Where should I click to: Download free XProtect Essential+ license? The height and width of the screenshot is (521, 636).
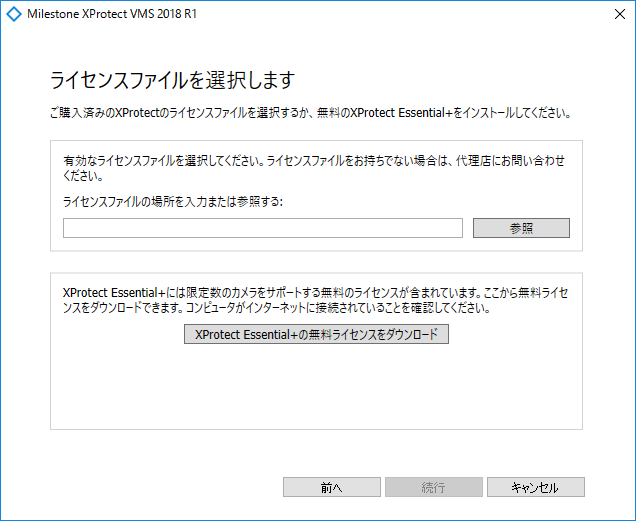point(316,334)
